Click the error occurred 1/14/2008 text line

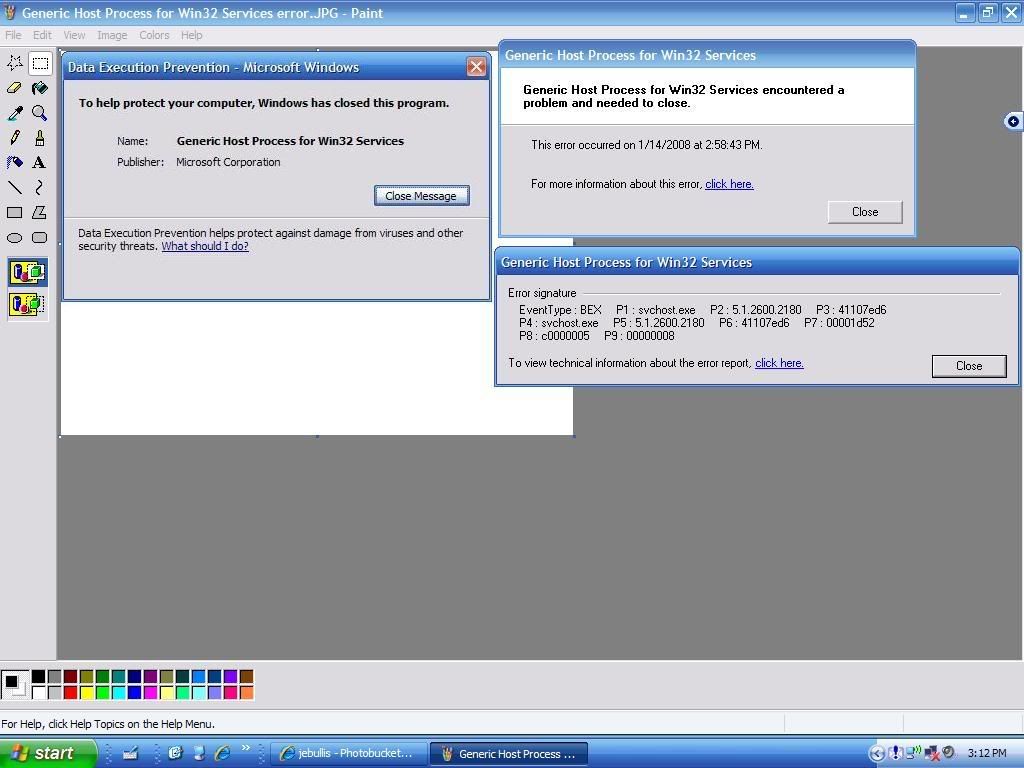coord(647,145)
